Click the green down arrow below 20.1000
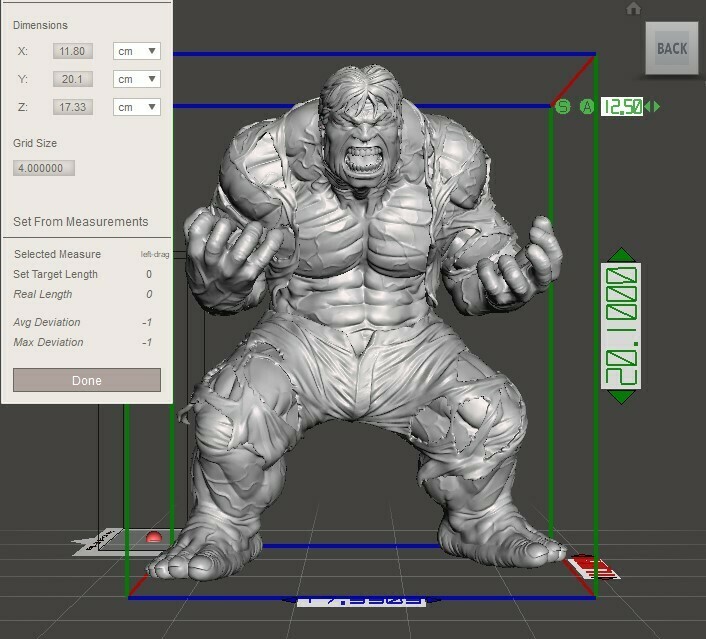The width and height of the screenshot is (706, 639). coord(621,397)
